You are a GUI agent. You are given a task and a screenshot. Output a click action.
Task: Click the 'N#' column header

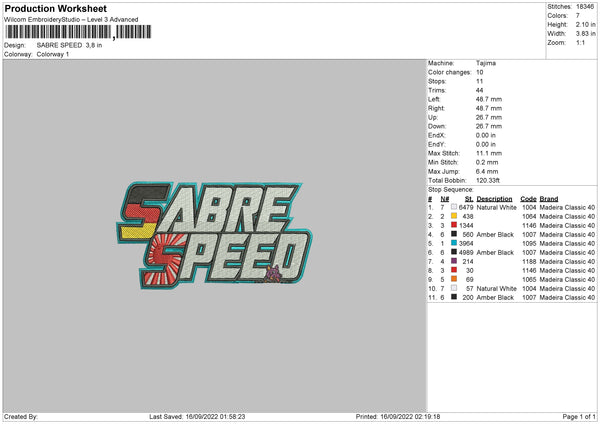[x=445, y=199]
